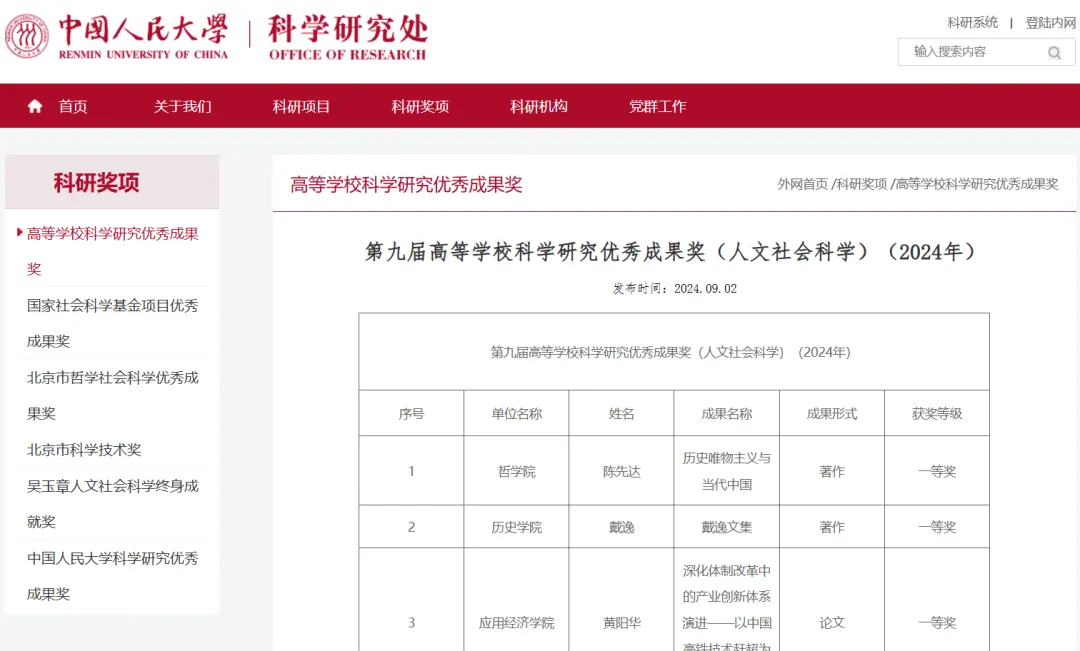Click the home icon in navigation bar

point(35,106)
